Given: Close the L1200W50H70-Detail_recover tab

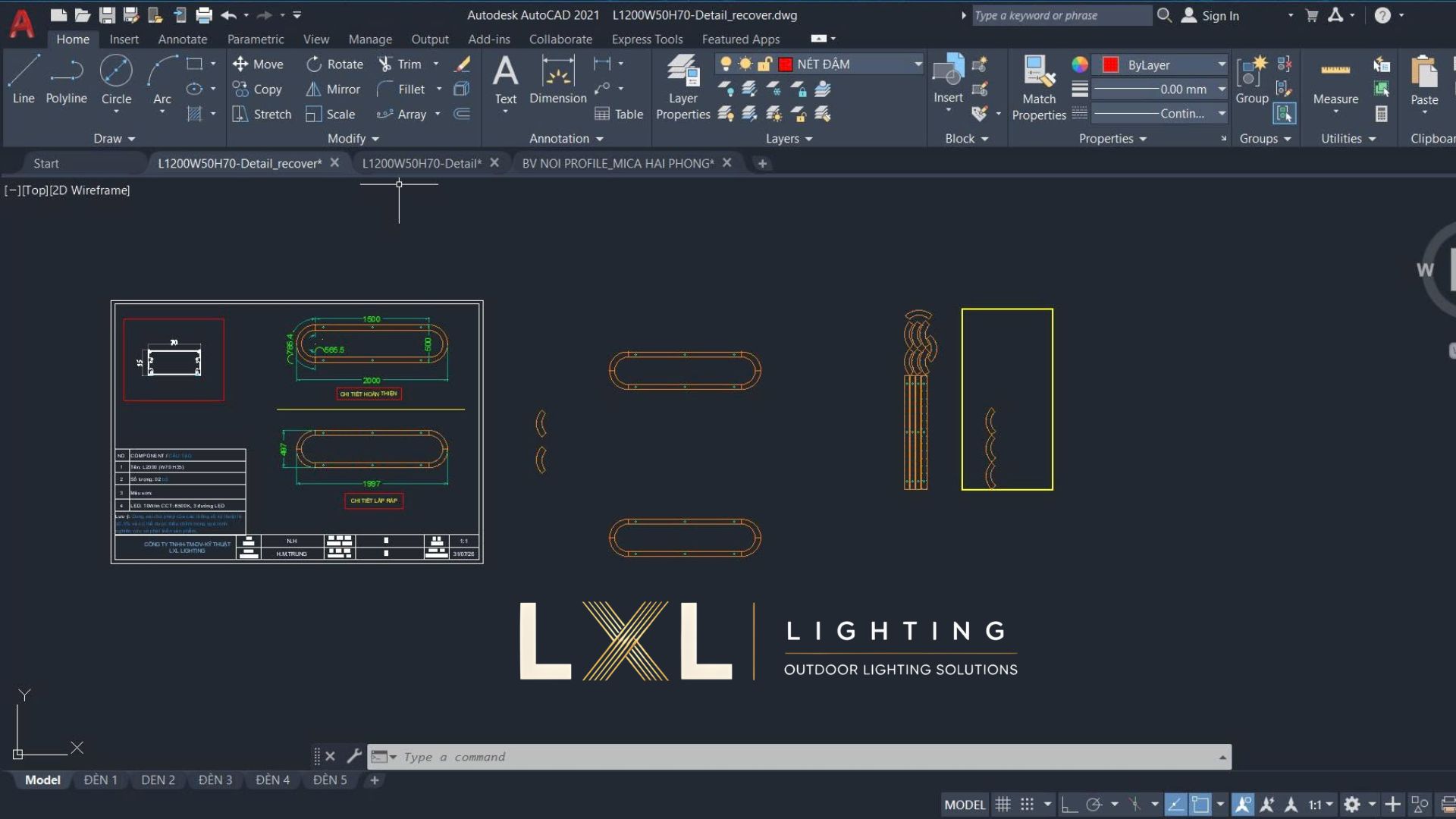Looking at the screenshot, I should coord(334,162).
